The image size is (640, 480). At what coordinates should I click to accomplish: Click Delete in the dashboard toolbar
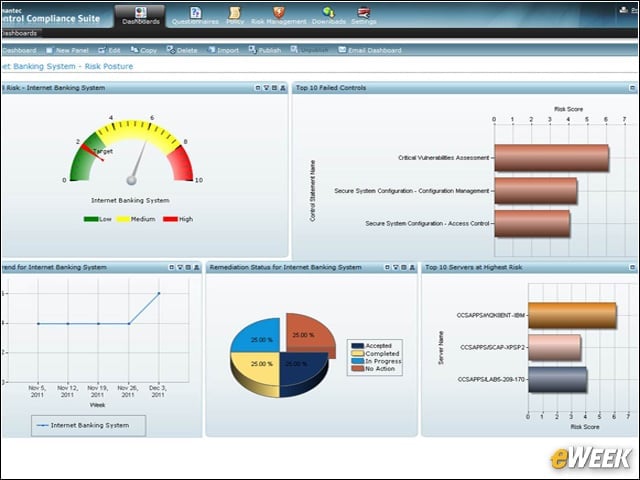tap(182, 50)
